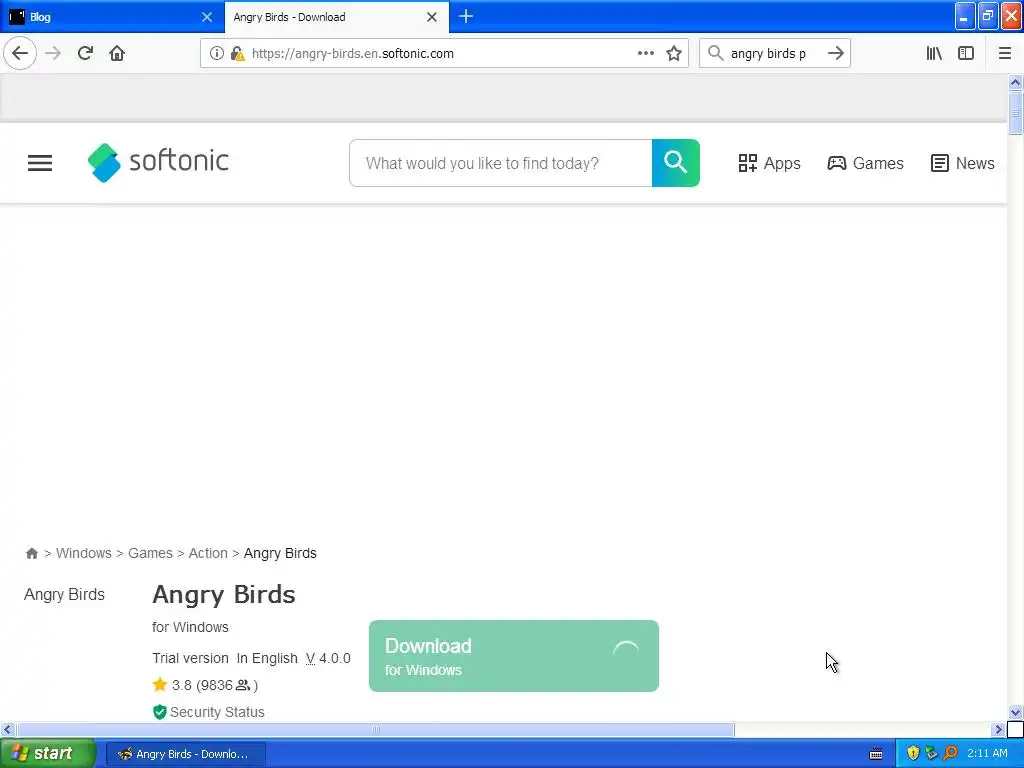Image resolution: width=1024 pixels, height=768 pixels.
Task: Click the horizontal scrollbar thumb
Action: [376, 729]
